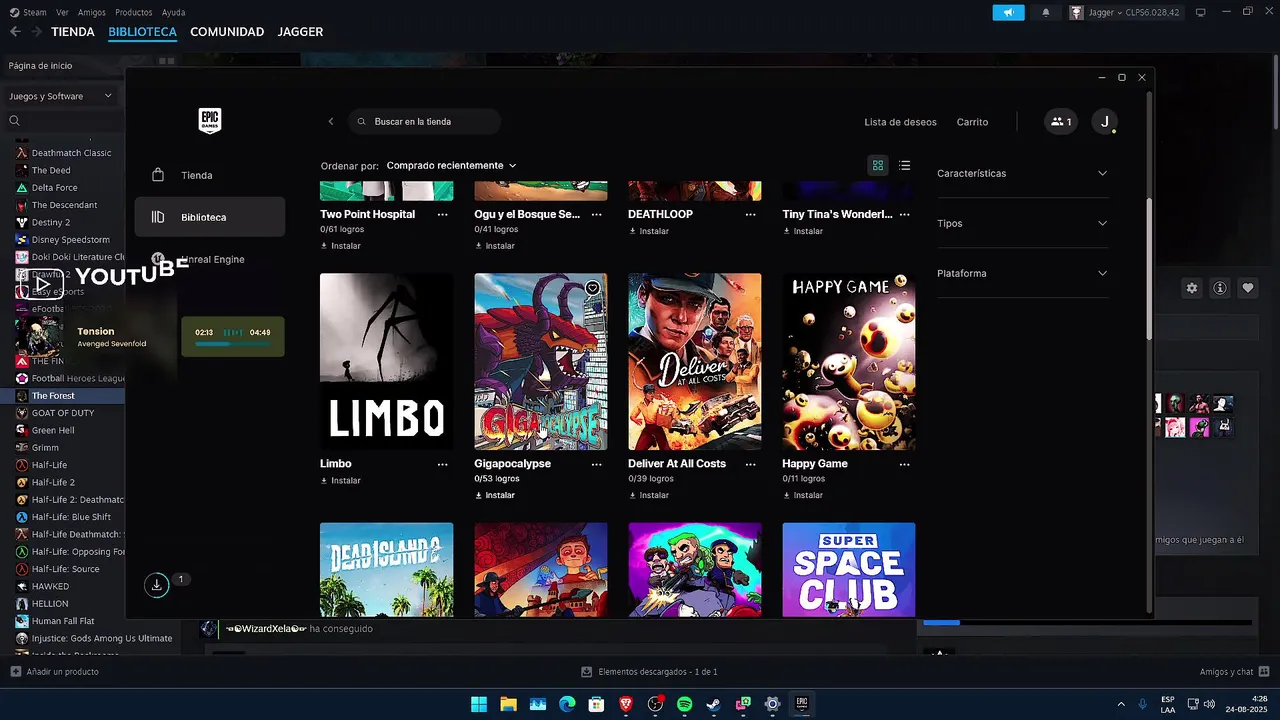The height and width of the screenshot is (720, 1280).
Task: Open the JAGGER profile tab
Action: click(300, 32)
